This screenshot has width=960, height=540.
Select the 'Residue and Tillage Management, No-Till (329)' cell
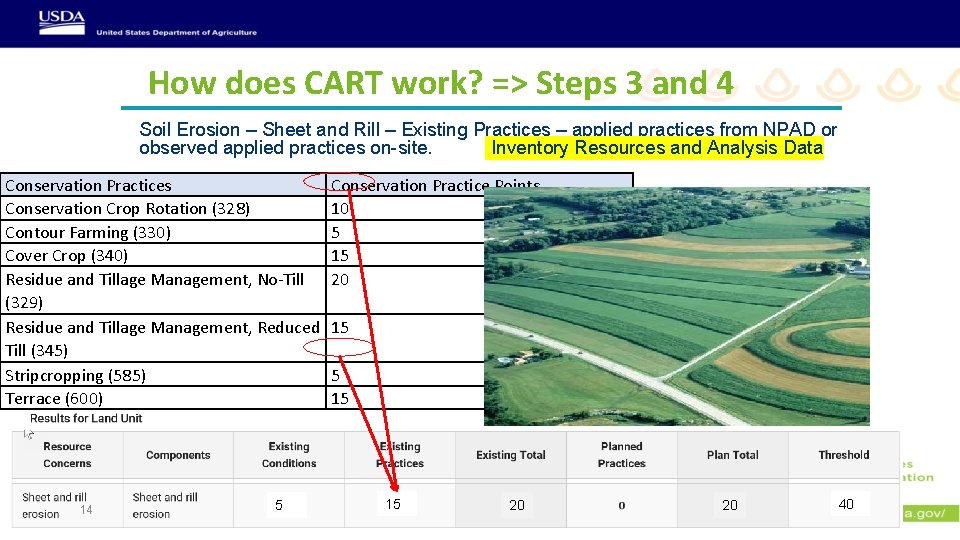(x=163, y=291)
